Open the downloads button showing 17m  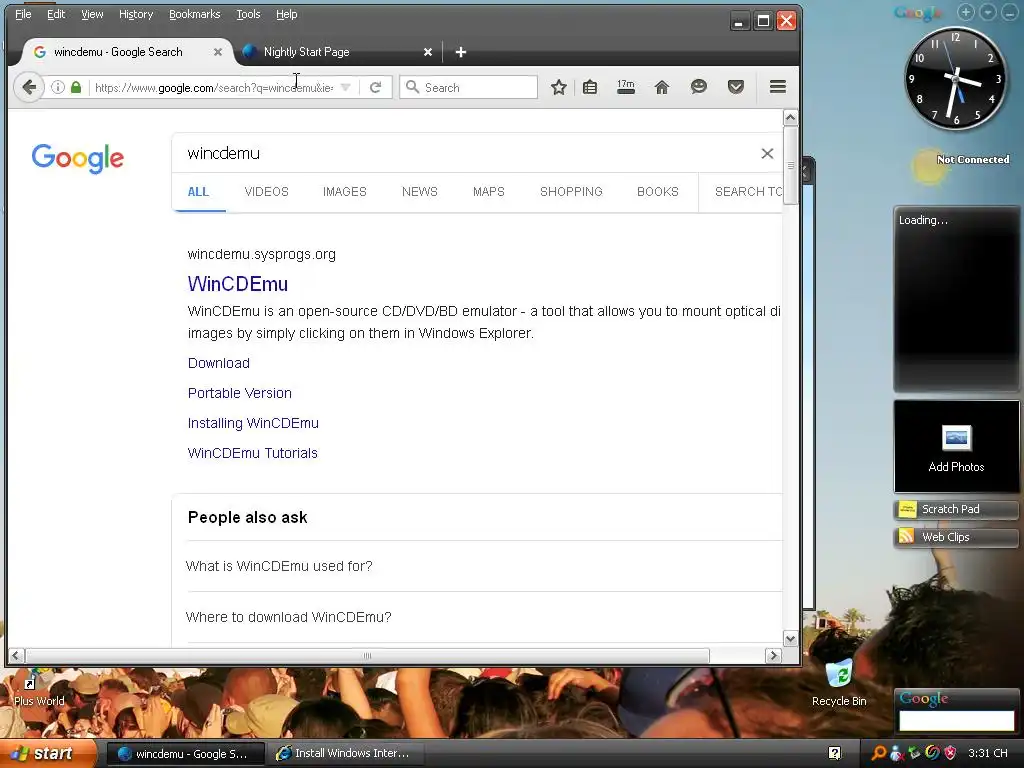pos(626,87)
